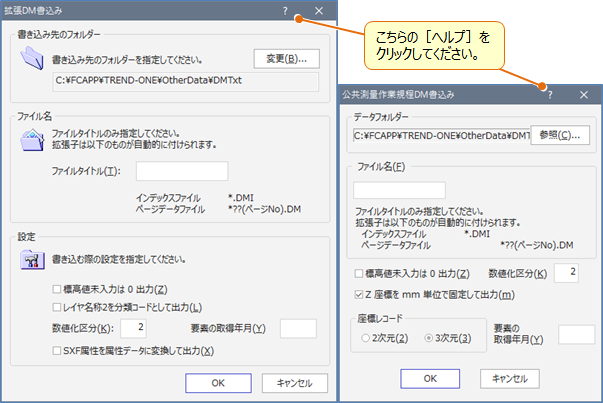Click the 座標レコード group label
Viewport: 603px width, 403px height.
[380, 318]
